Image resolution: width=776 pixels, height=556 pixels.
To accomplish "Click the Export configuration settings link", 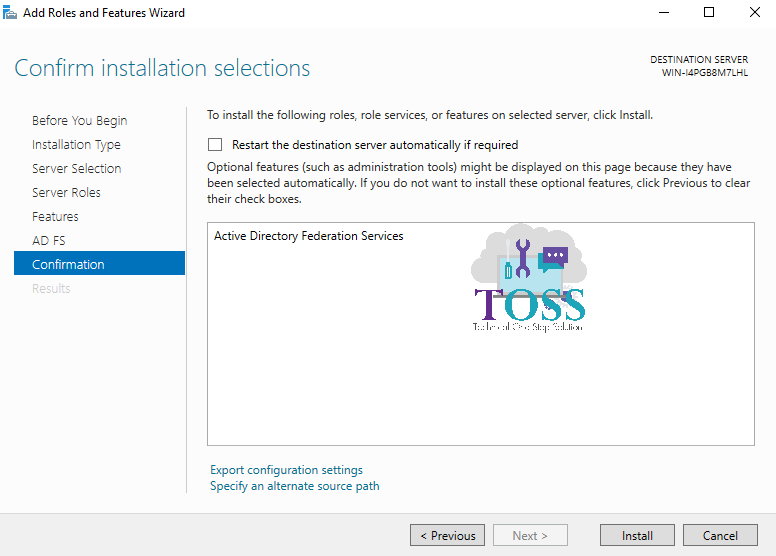I will tap(286, 470).
